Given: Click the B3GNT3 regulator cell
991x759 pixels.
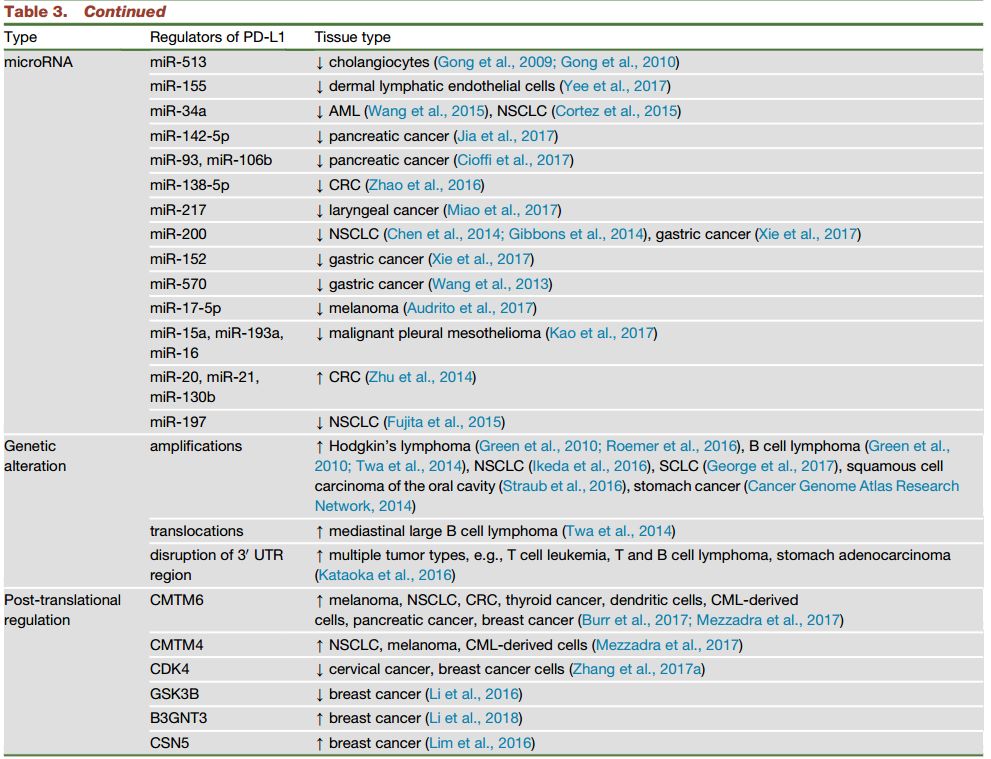Looking at the screenshot, I should coord(179,719).
